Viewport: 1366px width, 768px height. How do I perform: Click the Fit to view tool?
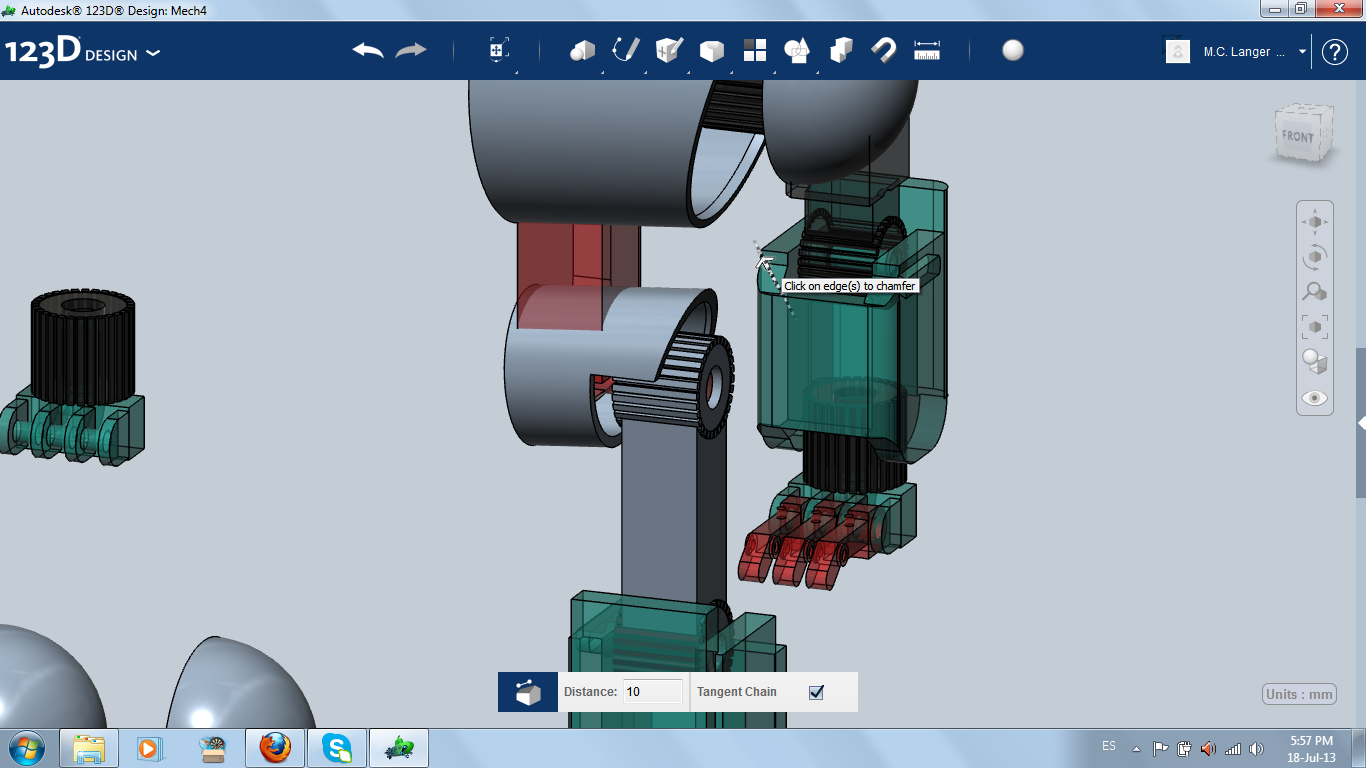click(1315, 326)
